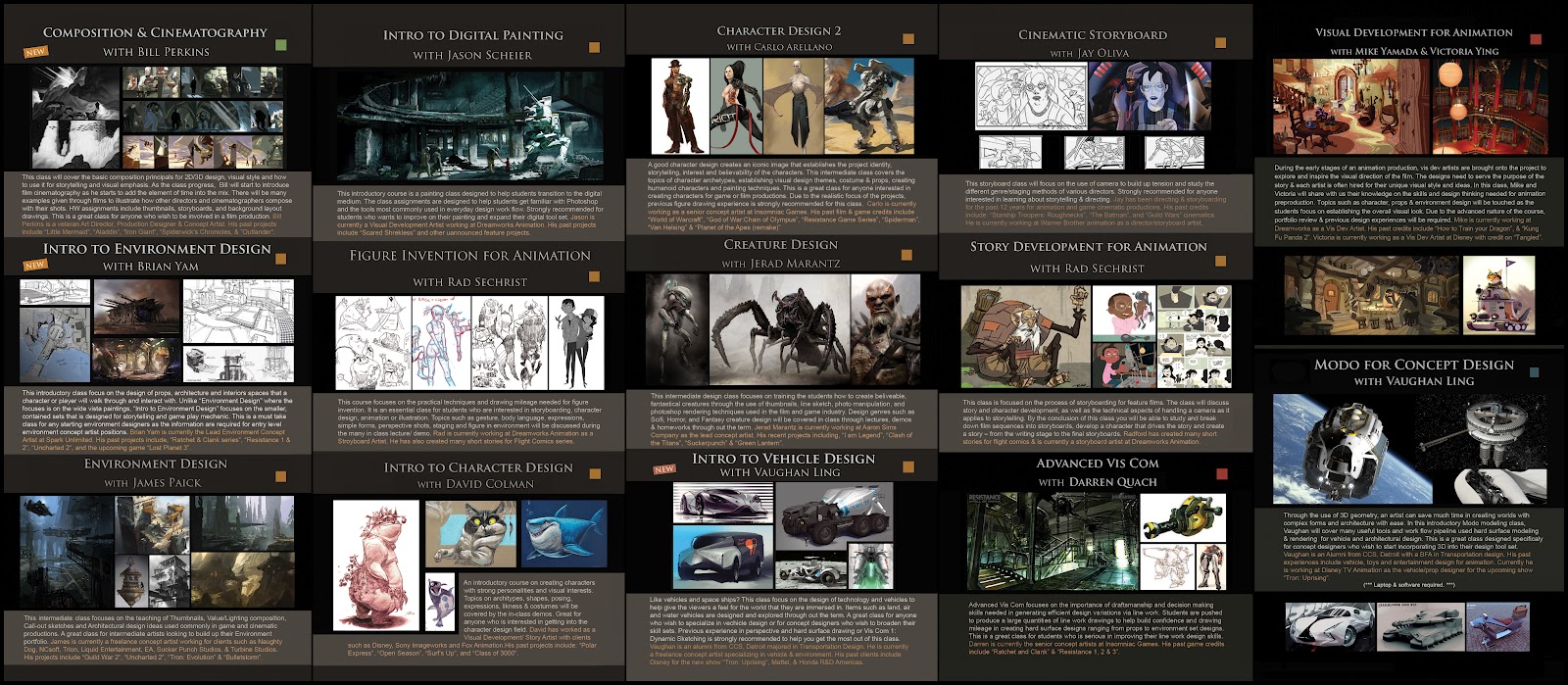The image size is (1568, 685).
Task: Open the yellow weapon concept under Advanced Vis Com
Action: (1183, 518)
